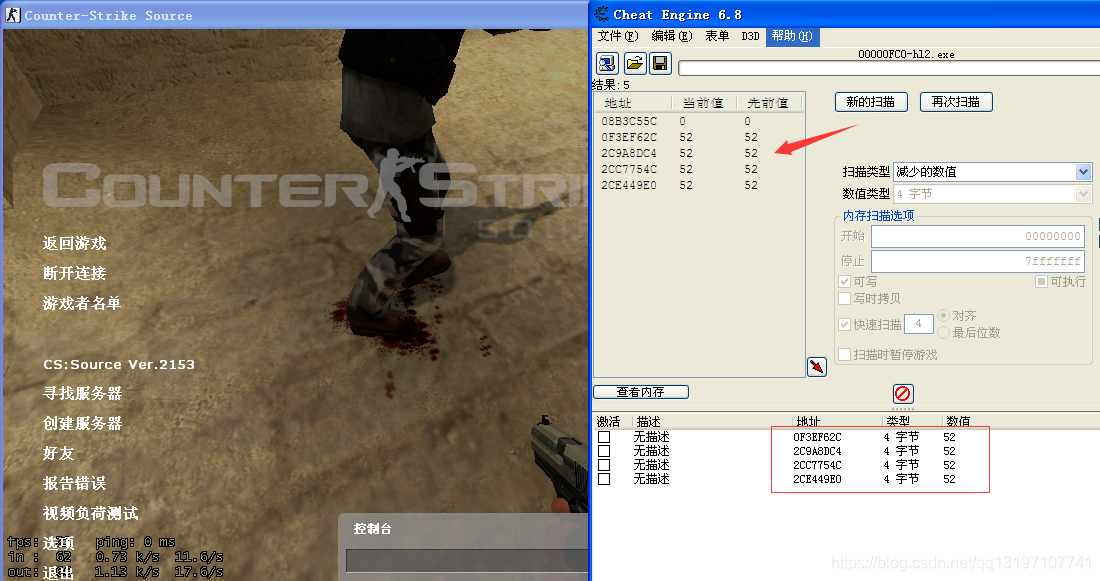Select the 对齐 radio button
The width and height of the screenshot is (1100, 581).
pyautogui.click(x=944, y=316)
